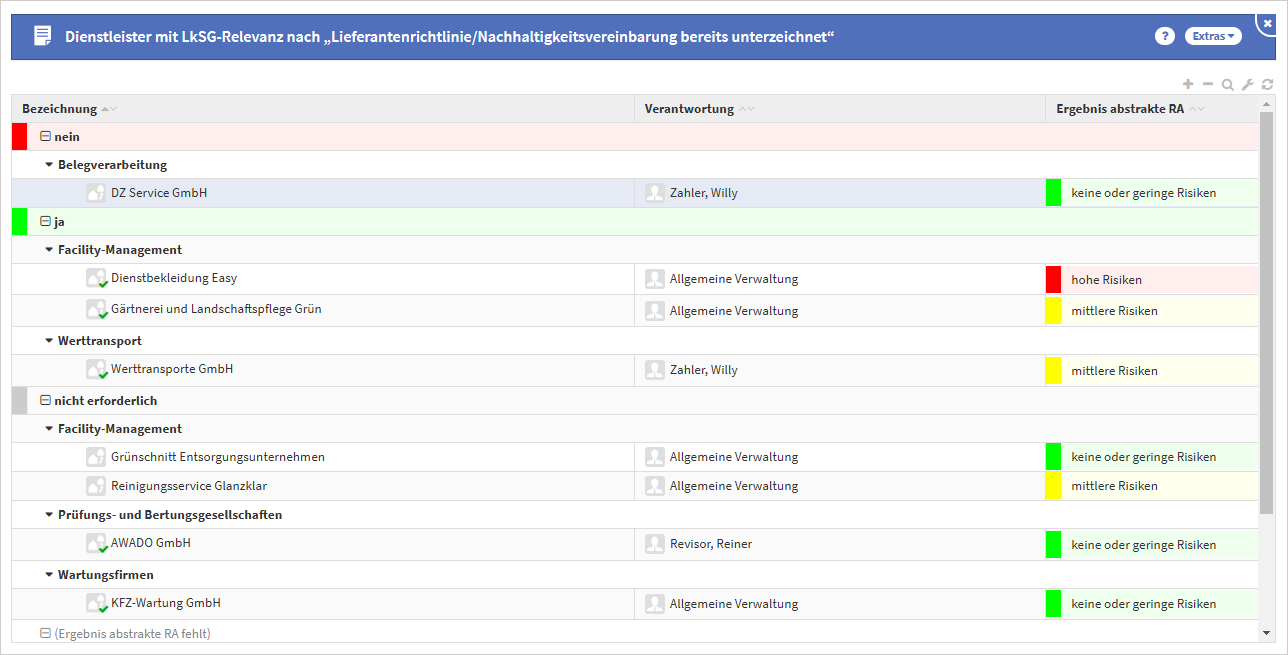Image resolution: width=1288 pixels, height=655 pixels.
Task: Click the Dienstbekleidung Easy supplier icon
Action: pyautogui.click(x=96, y=279)
